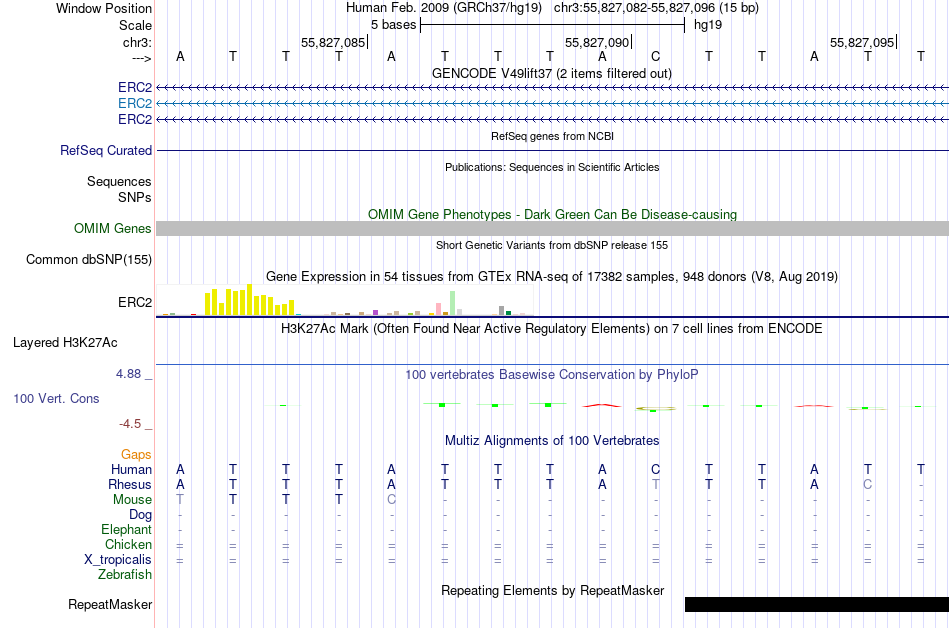This screenshot has width=950, height=628.
Task: Click the RefSeq Curated gene line
Action: tap(552, 150)
